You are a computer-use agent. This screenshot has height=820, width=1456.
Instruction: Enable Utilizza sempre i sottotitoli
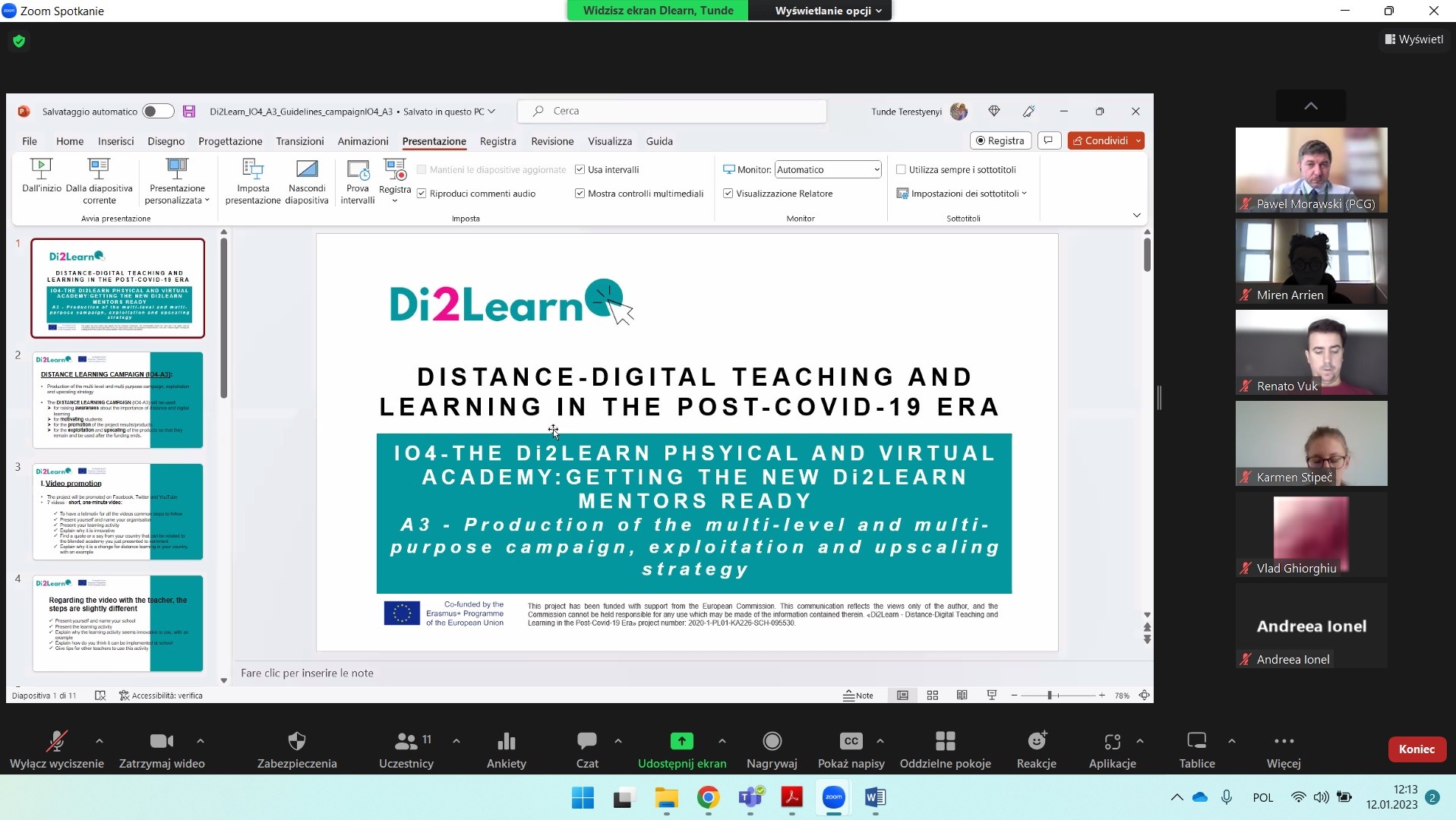[x=901, y=169]
